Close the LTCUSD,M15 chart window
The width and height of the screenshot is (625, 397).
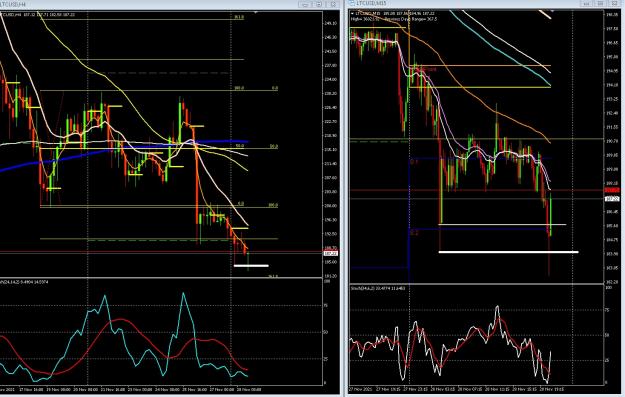click(x=614, y=4)
